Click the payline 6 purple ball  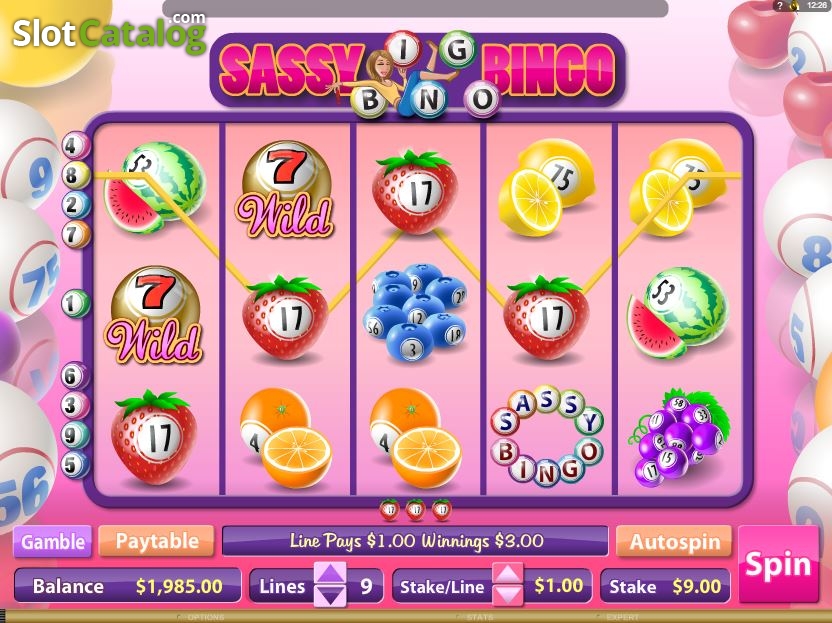75,376
